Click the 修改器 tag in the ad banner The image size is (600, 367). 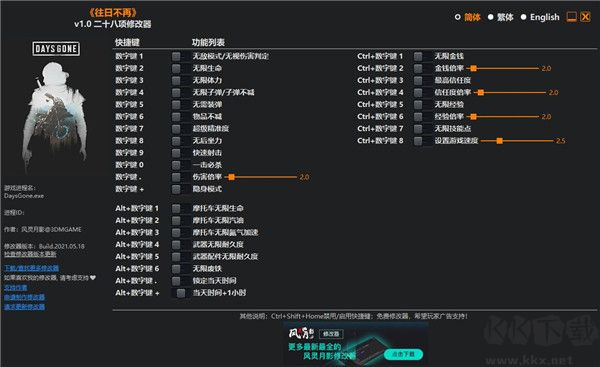tap(331, 334)
